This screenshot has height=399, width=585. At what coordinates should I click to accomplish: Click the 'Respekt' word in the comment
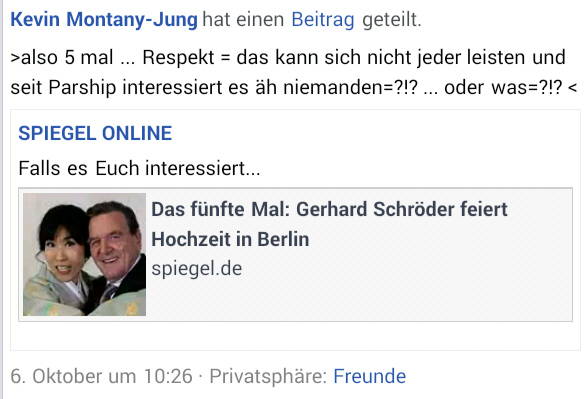coord(178,58)
